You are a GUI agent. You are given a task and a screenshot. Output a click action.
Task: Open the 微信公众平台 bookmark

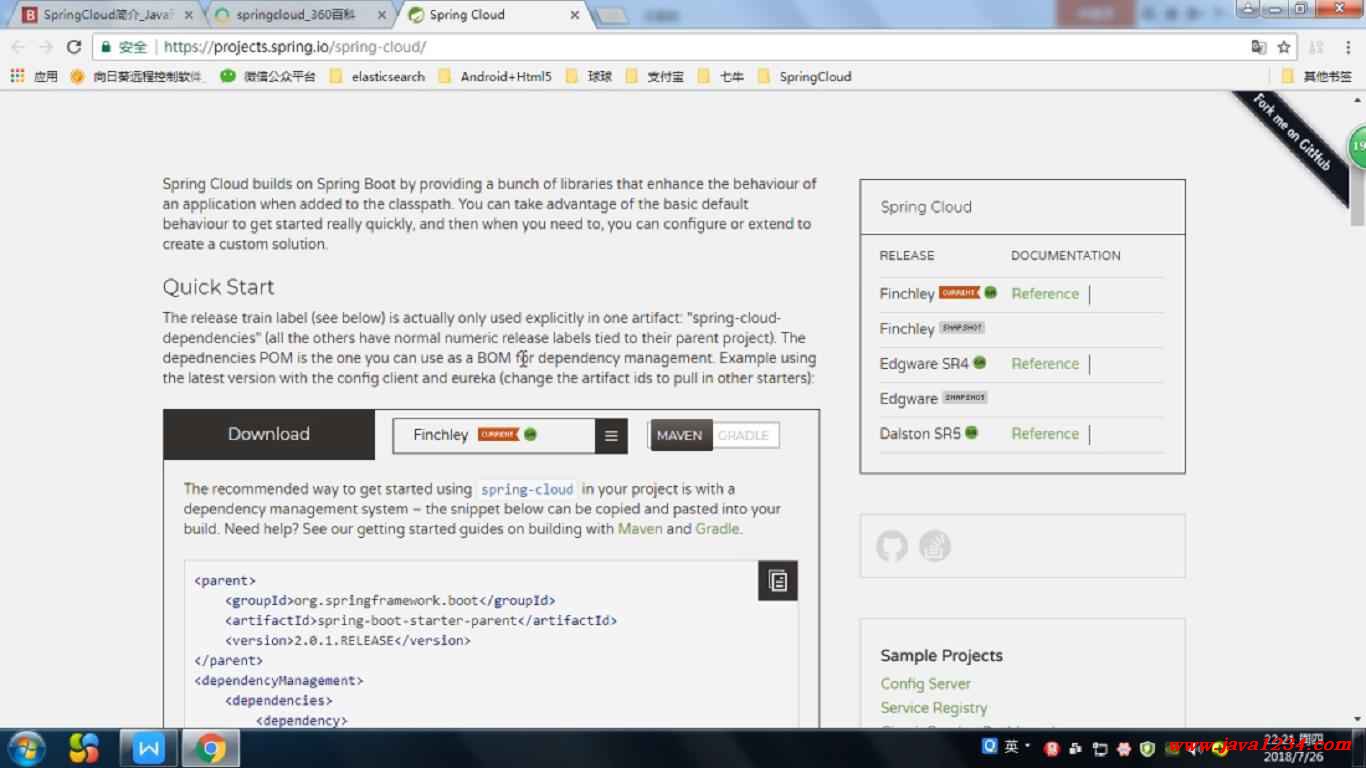point(267,76)
